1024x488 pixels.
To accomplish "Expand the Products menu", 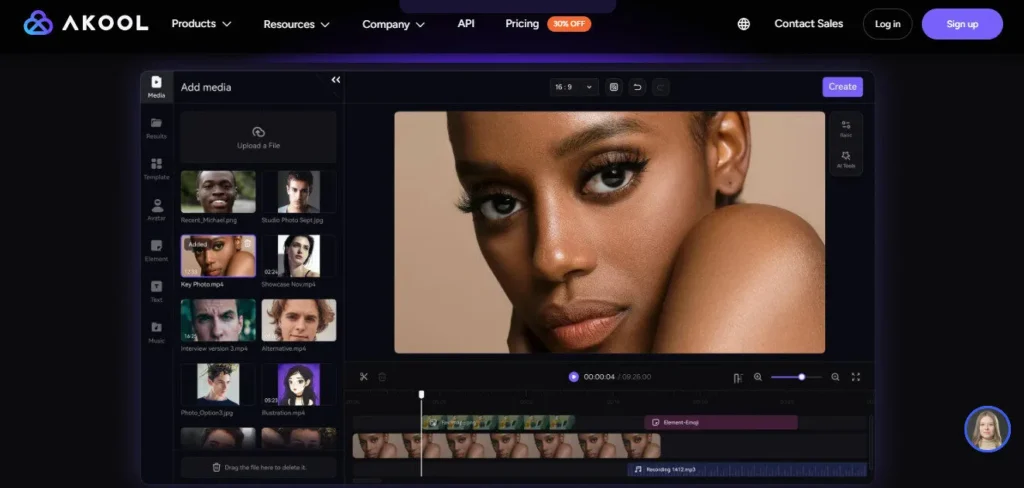I will (x=201, y=23).
